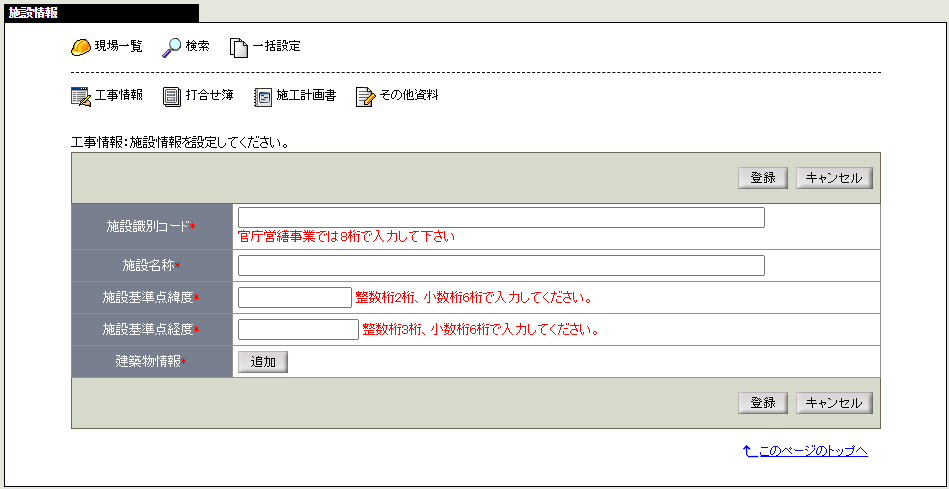Click the 施設名称 row label
This screenshot has width=949, height=489.
coord(151,265)
